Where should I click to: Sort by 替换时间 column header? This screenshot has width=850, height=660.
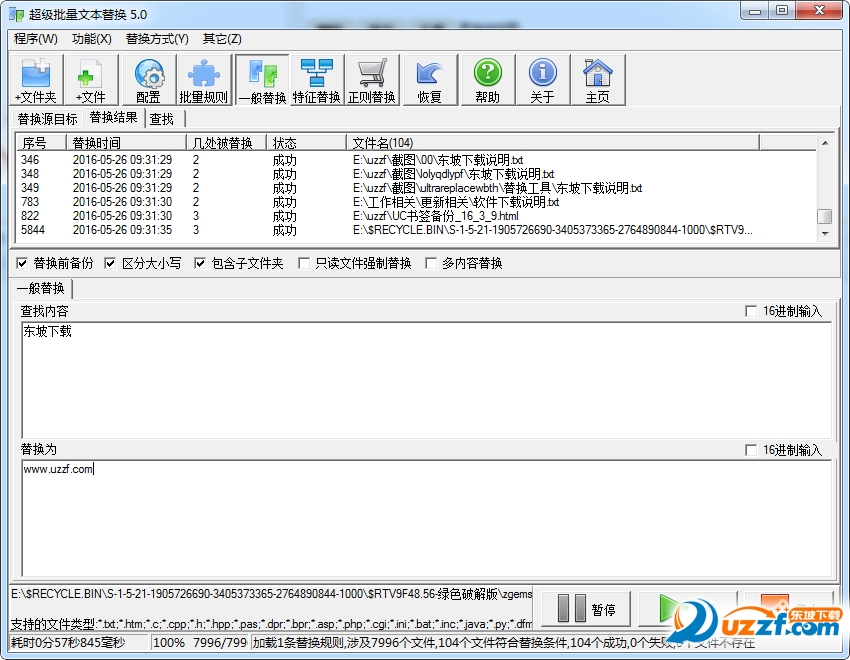[126, 143]
